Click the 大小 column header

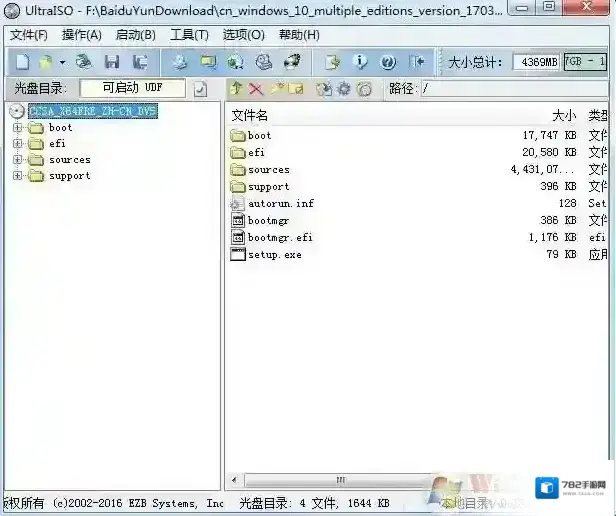click(563, 116)
